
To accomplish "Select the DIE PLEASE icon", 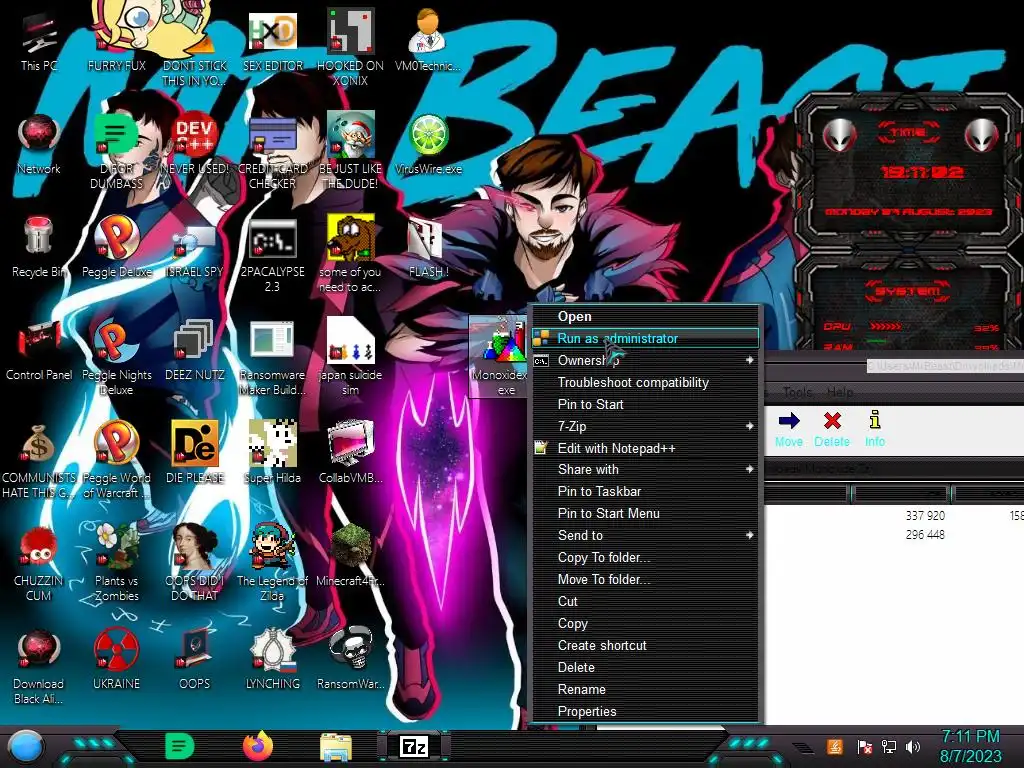I will click(195, 452).
